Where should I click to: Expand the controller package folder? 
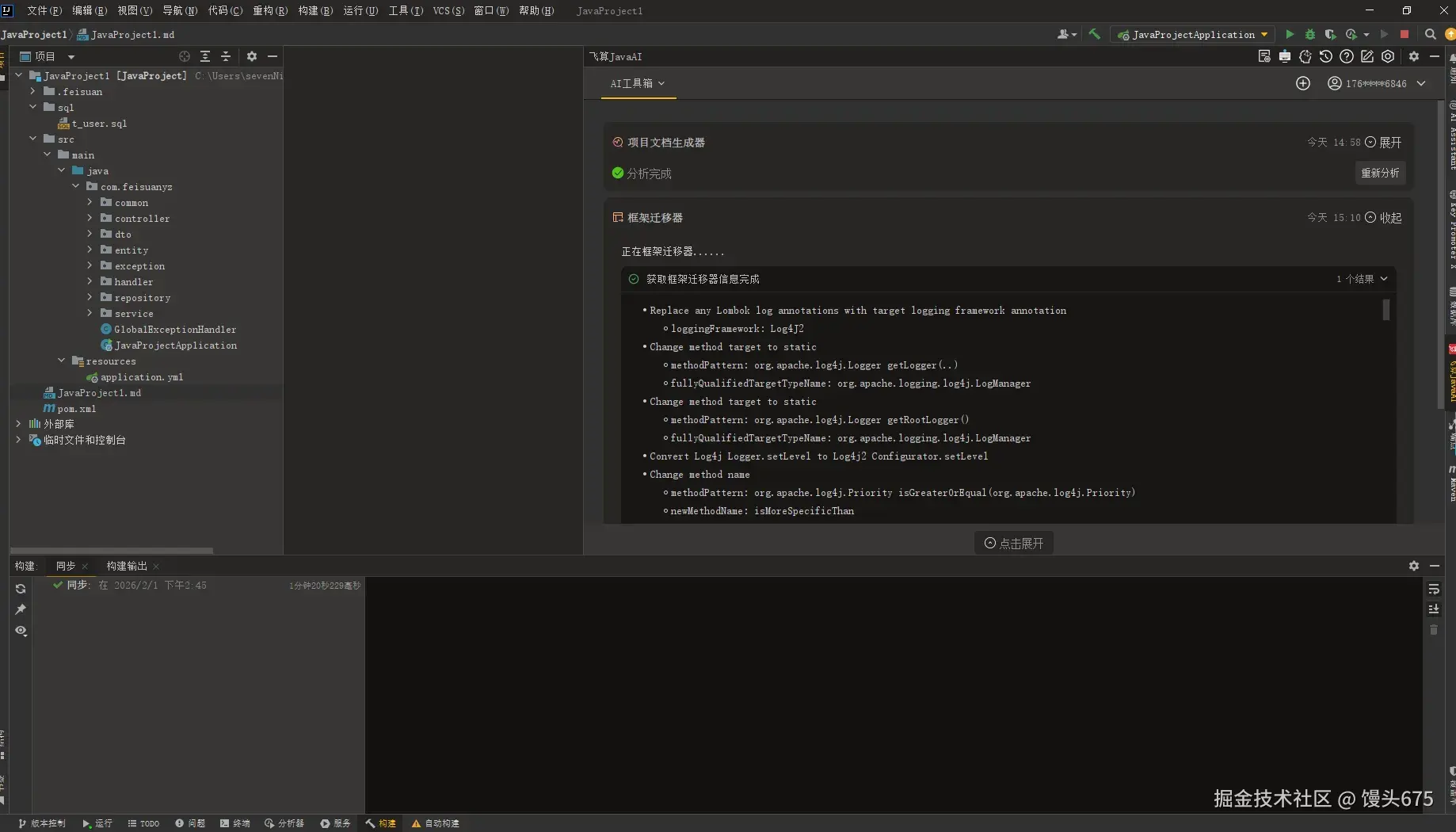tap(90, 218)
